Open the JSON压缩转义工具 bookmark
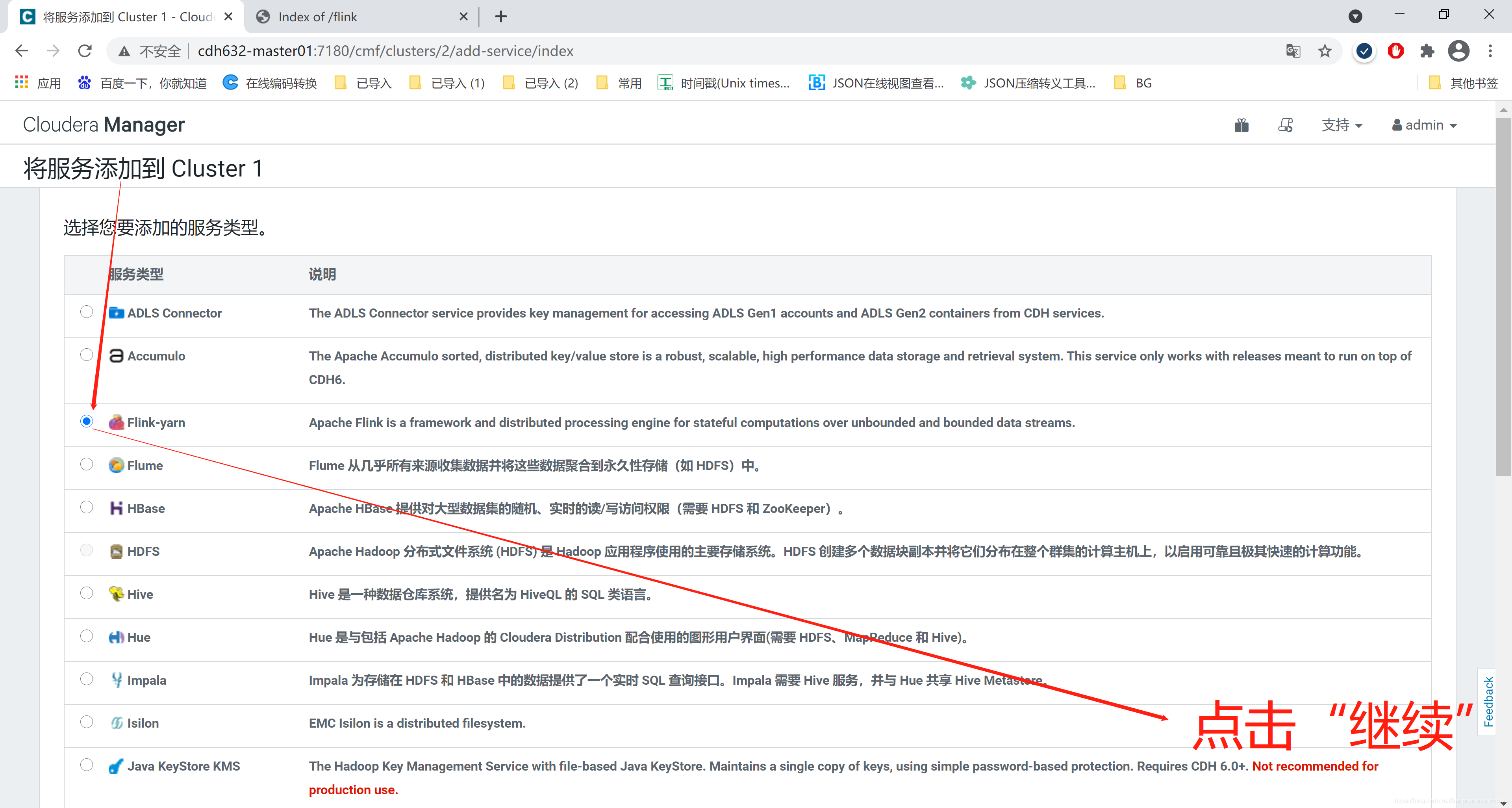 1028,83
